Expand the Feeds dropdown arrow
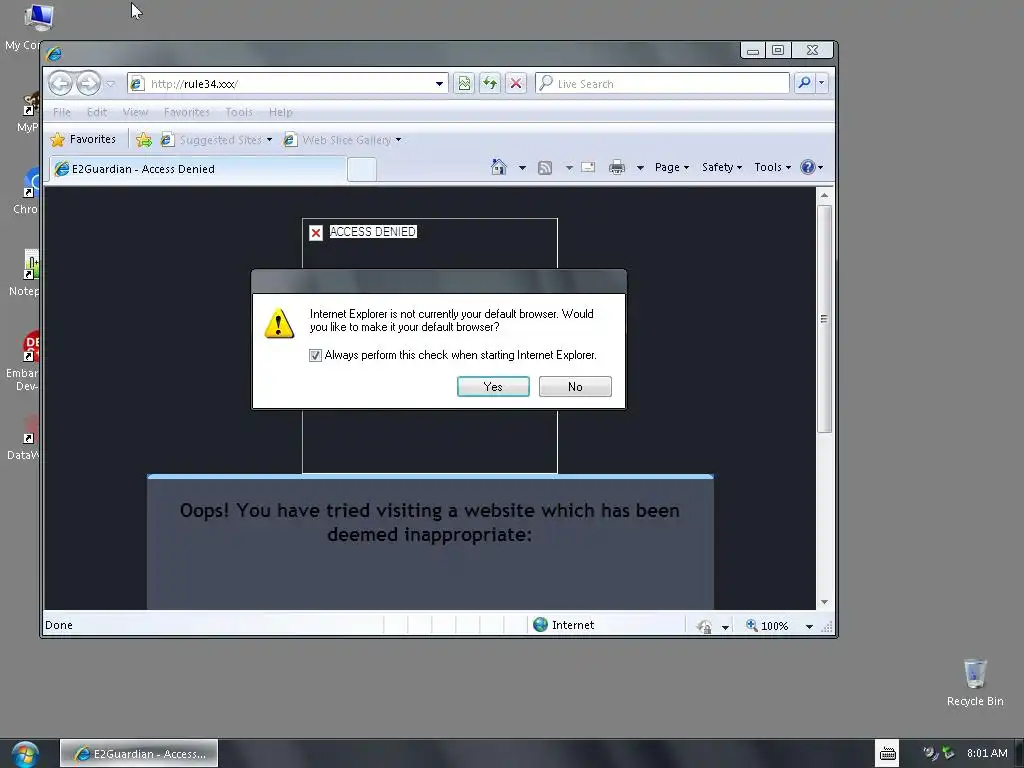 (569, 168)
